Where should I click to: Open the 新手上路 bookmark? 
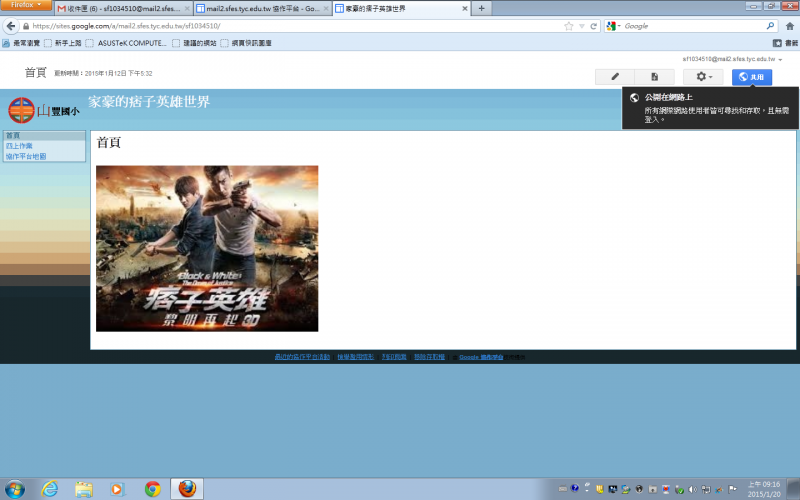(x=63, y=43)
